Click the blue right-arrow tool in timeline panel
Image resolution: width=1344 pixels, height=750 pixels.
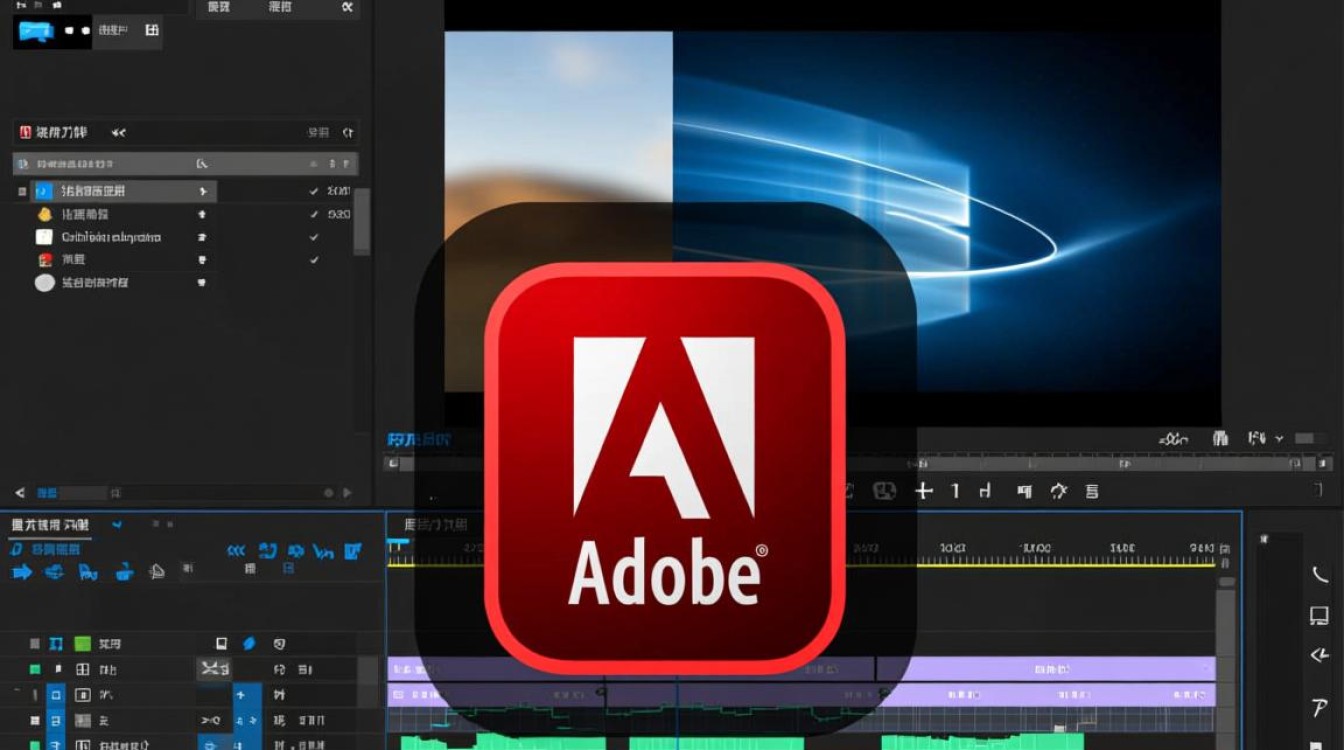tap(21, 572)
